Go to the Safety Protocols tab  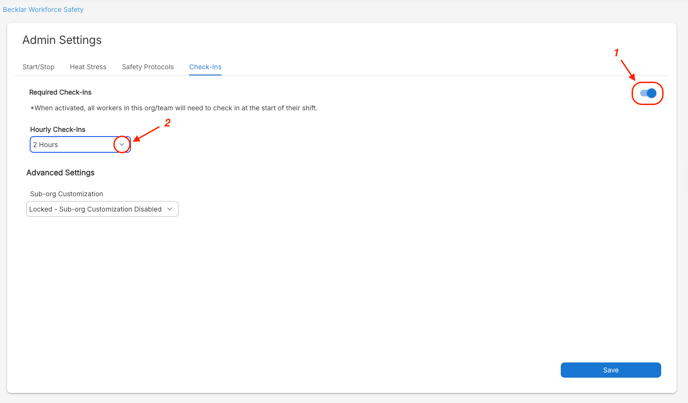(147, 67)
